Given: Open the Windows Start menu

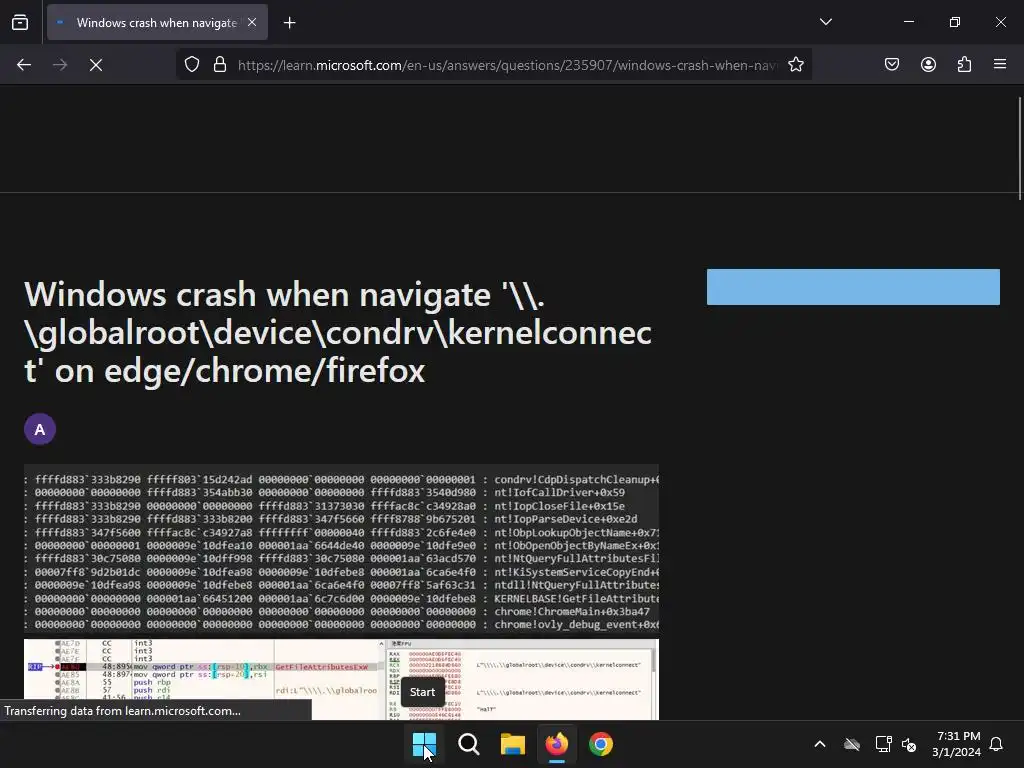Looking at the screenshot, I should pos(424,744).
